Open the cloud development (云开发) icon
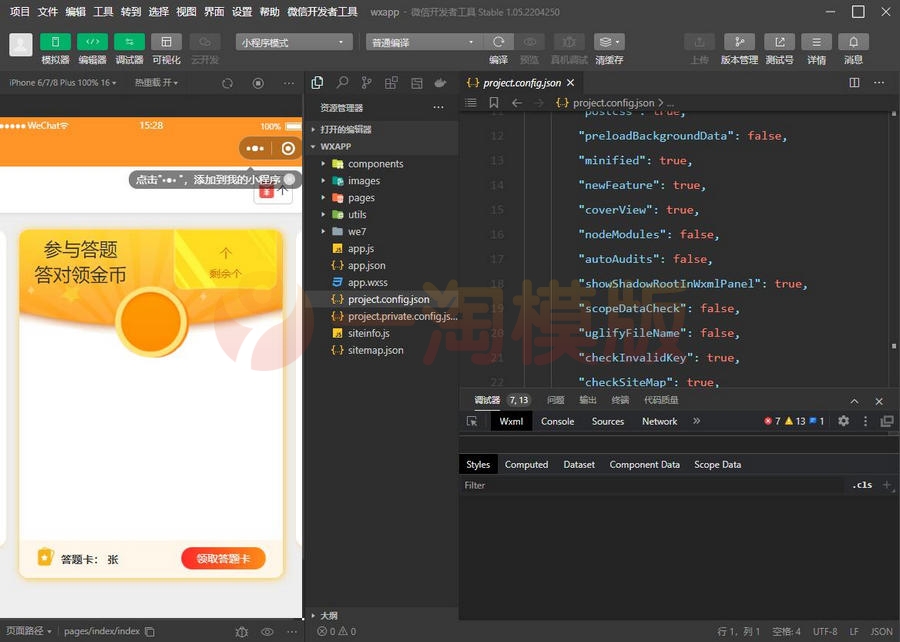Viewport: 900px width, 642px height. click(x=204, y=42)
